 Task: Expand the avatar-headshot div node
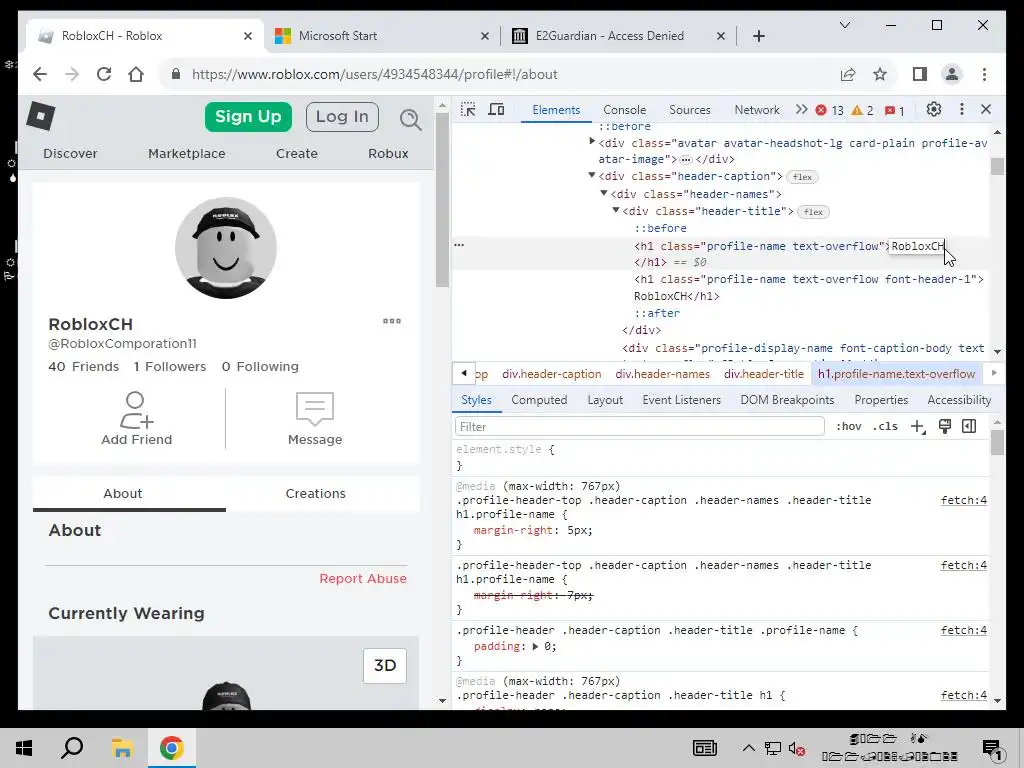592,141
